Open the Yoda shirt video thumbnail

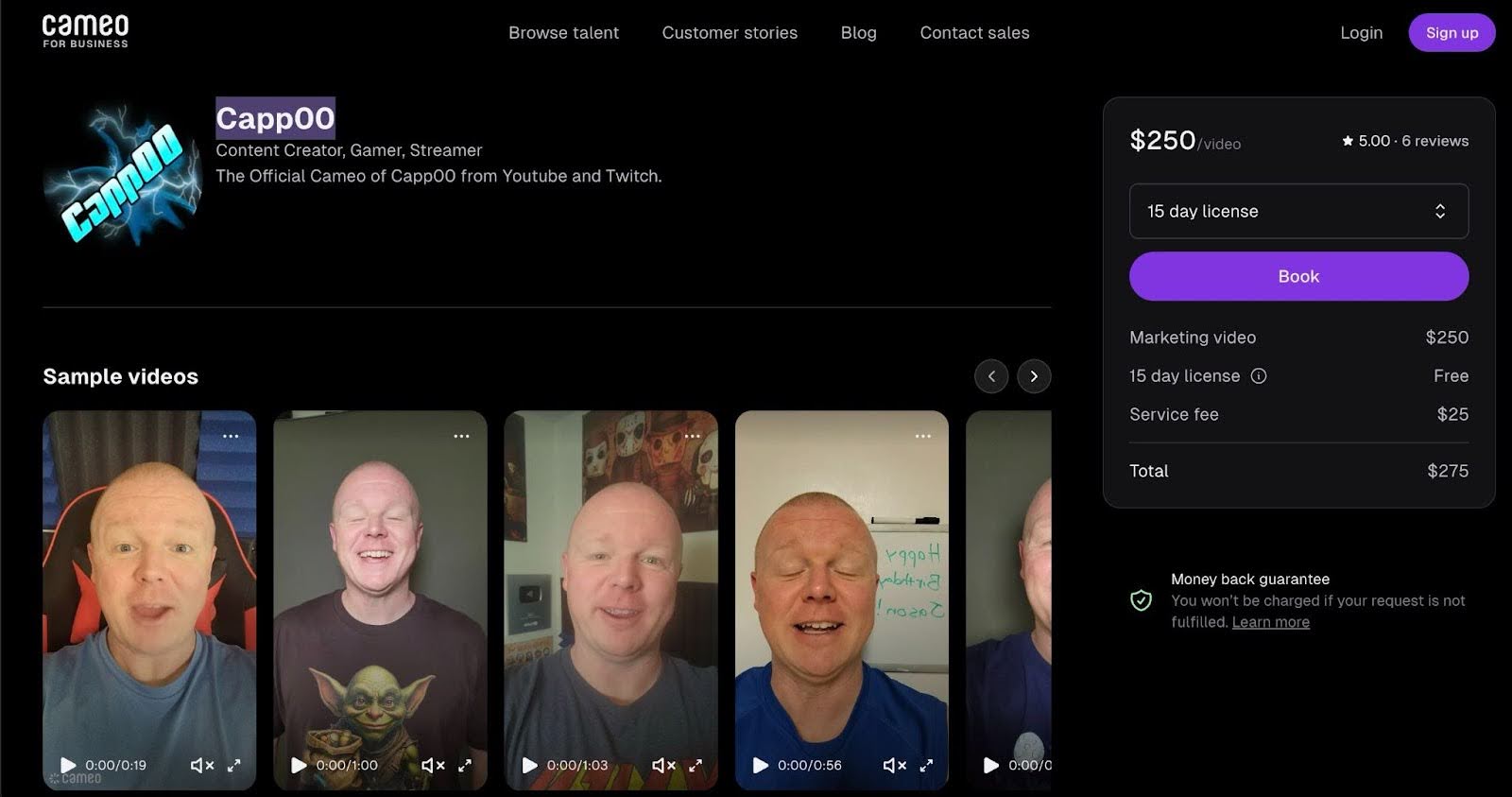click(380, 599)
